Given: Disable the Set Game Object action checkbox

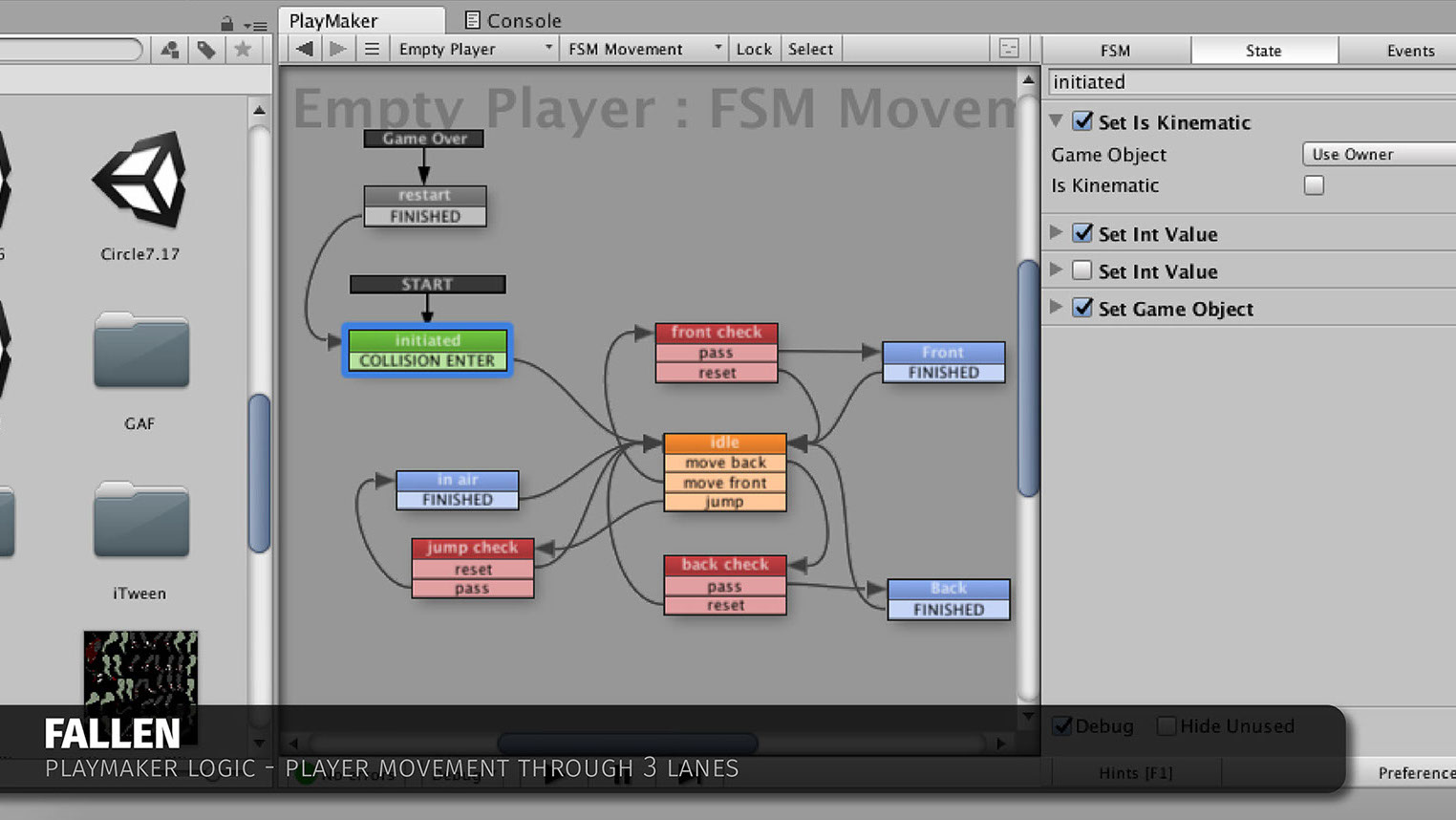Looking at the screenshot, I should click(x=1081, y=308).
